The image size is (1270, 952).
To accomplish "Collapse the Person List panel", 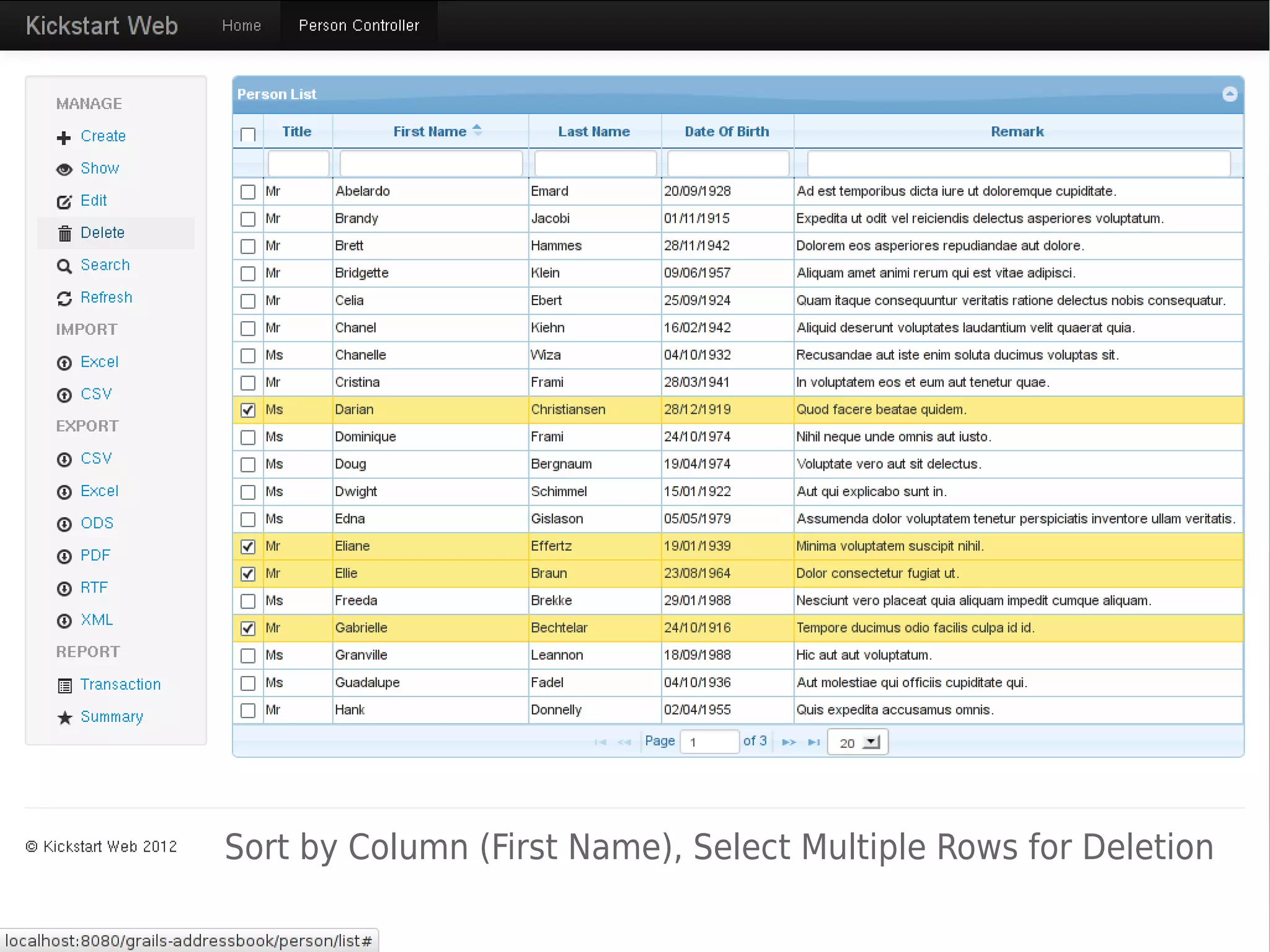I will tap(1230, 94).
